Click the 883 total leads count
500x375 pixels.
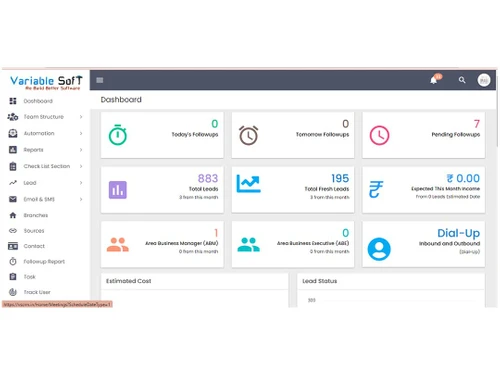point(208,178)
